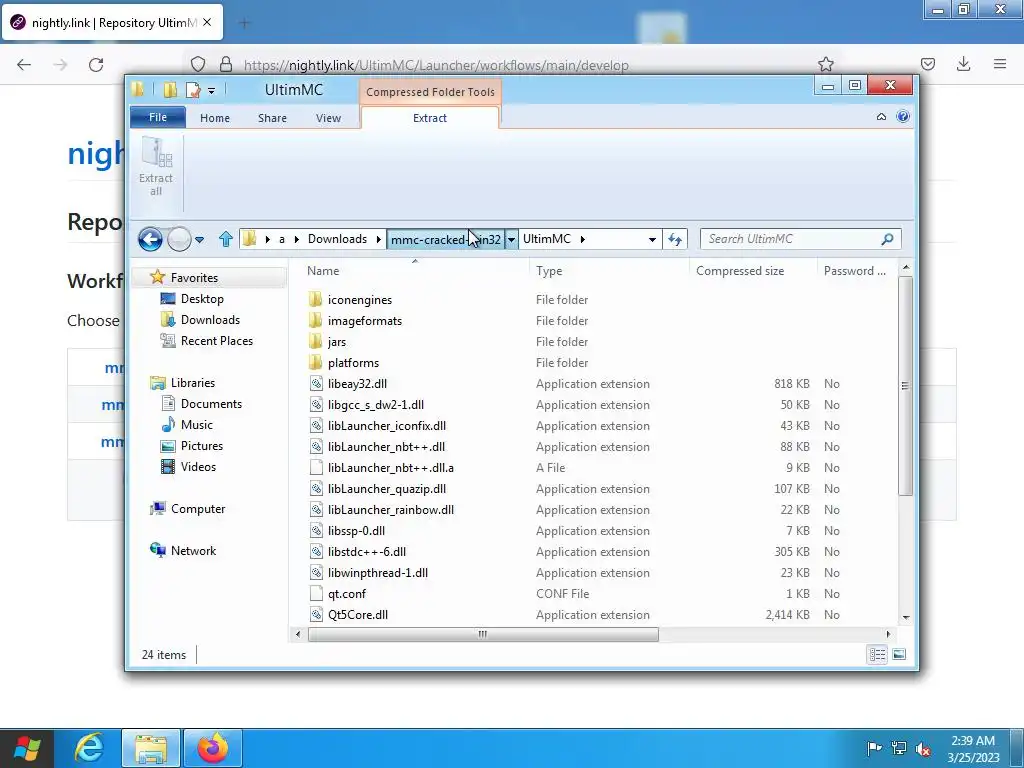
Task: Switch to the Share ribbon tab
Action: pyautogui.click(x=272, y=118)
